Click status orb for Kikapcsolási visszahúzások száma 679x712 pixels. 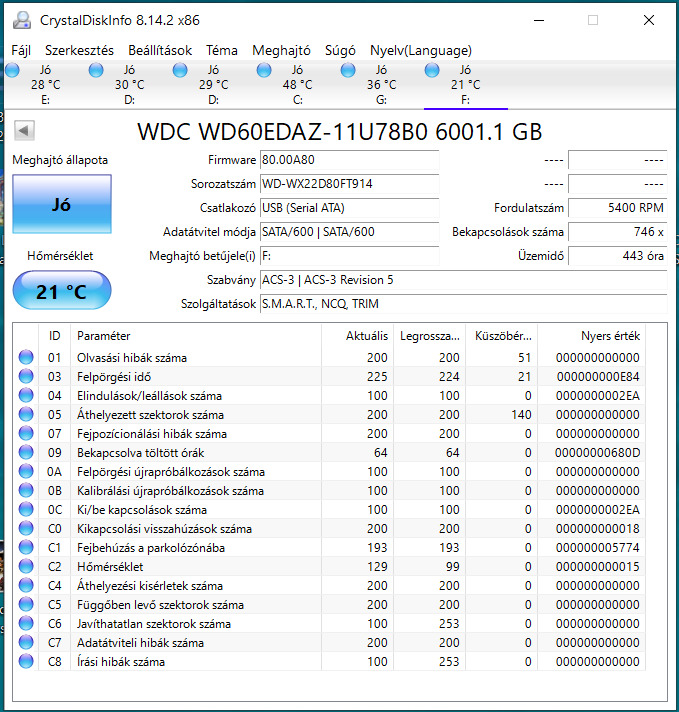tap(26, 529)
